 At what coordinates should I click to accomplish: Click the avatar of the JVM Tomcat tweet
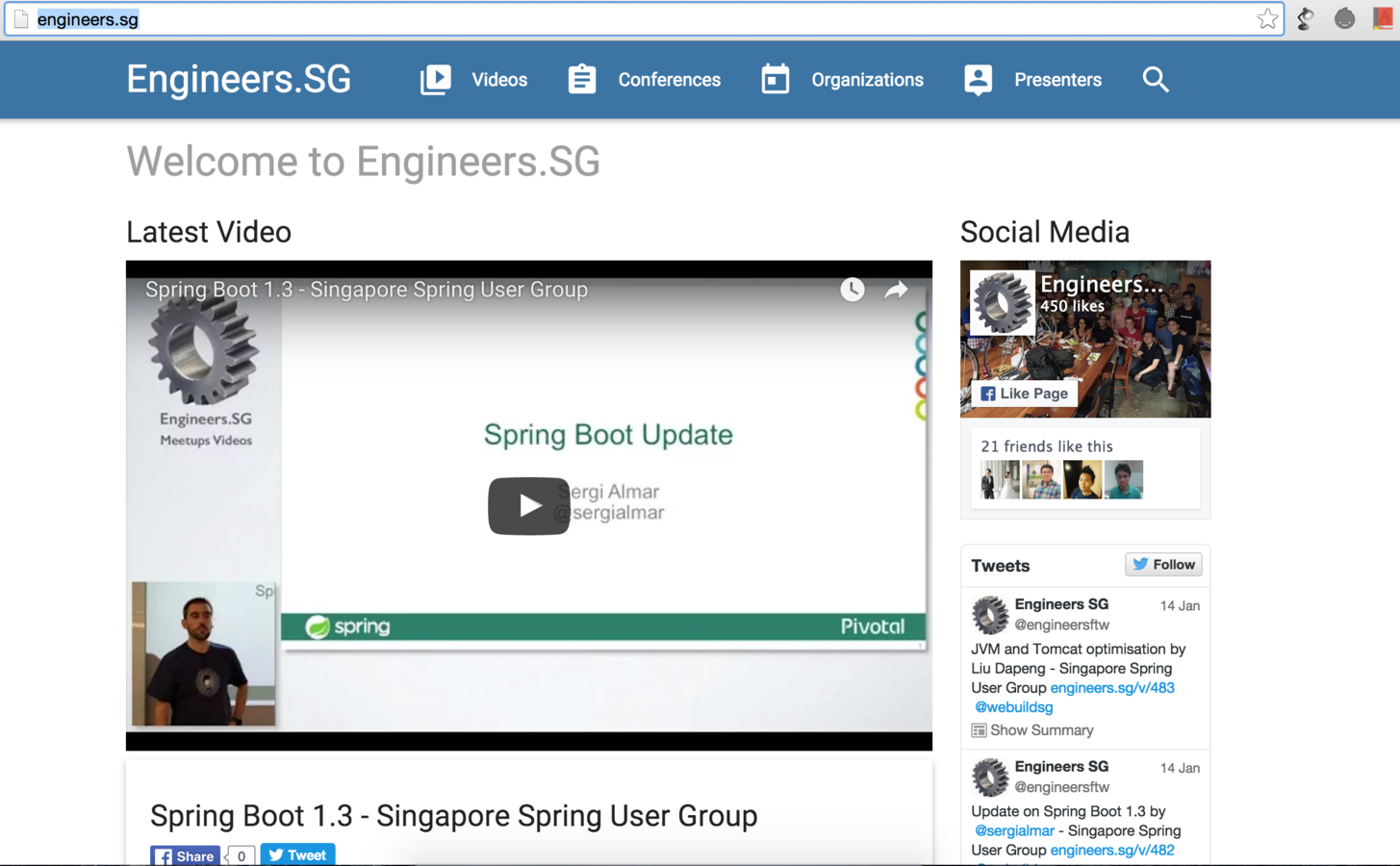point(989,615)
